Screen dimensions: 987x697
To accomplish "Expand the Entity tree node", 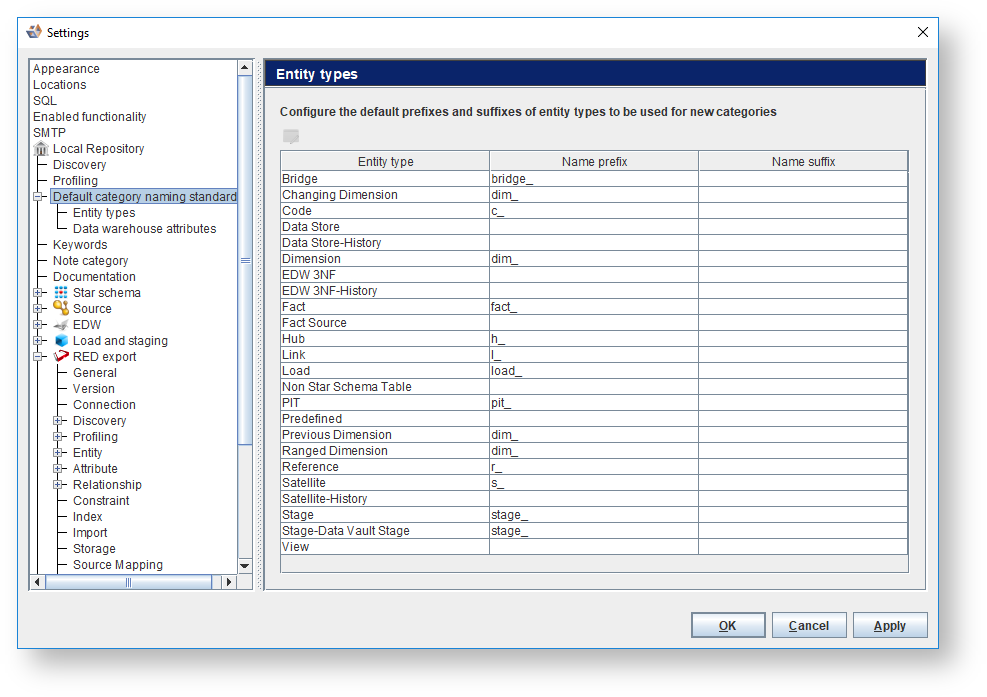I will pyautogui.click(x=58, y=453).
